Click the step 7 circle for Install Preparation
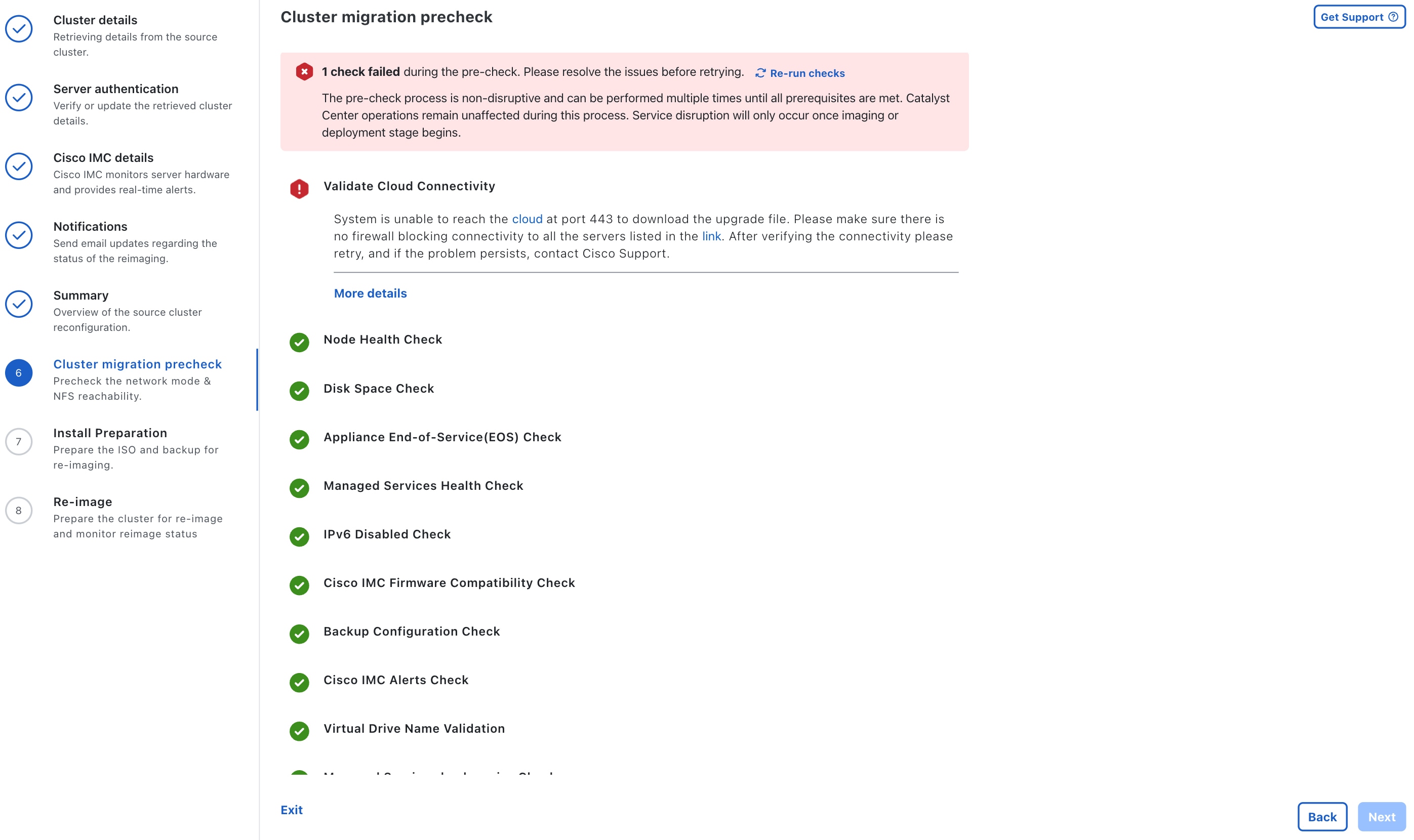Viewport: 1414px width, 840px height. pos(19,442)
